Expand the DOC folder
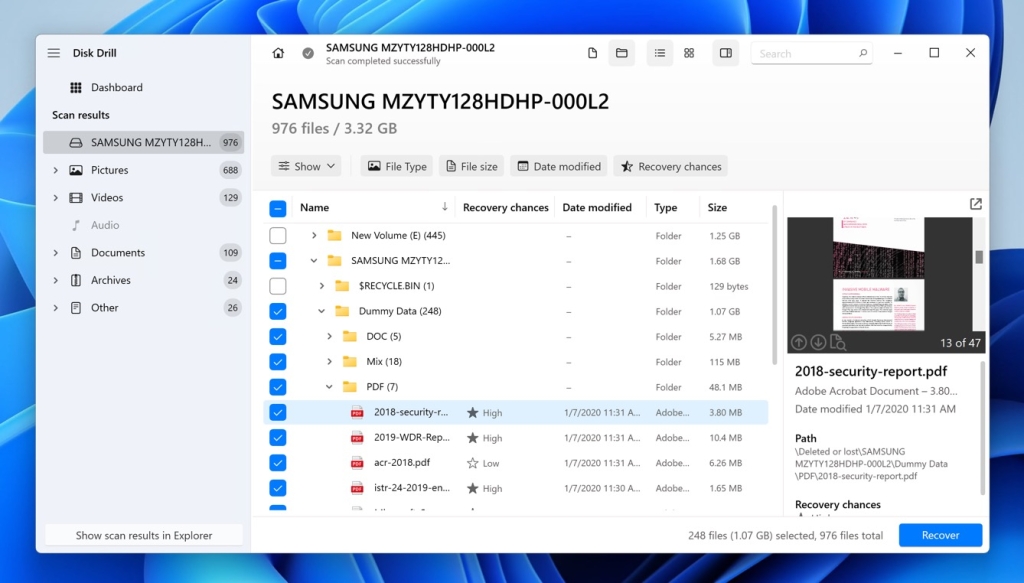This screenshot has width=1024, height=583. 328,336
